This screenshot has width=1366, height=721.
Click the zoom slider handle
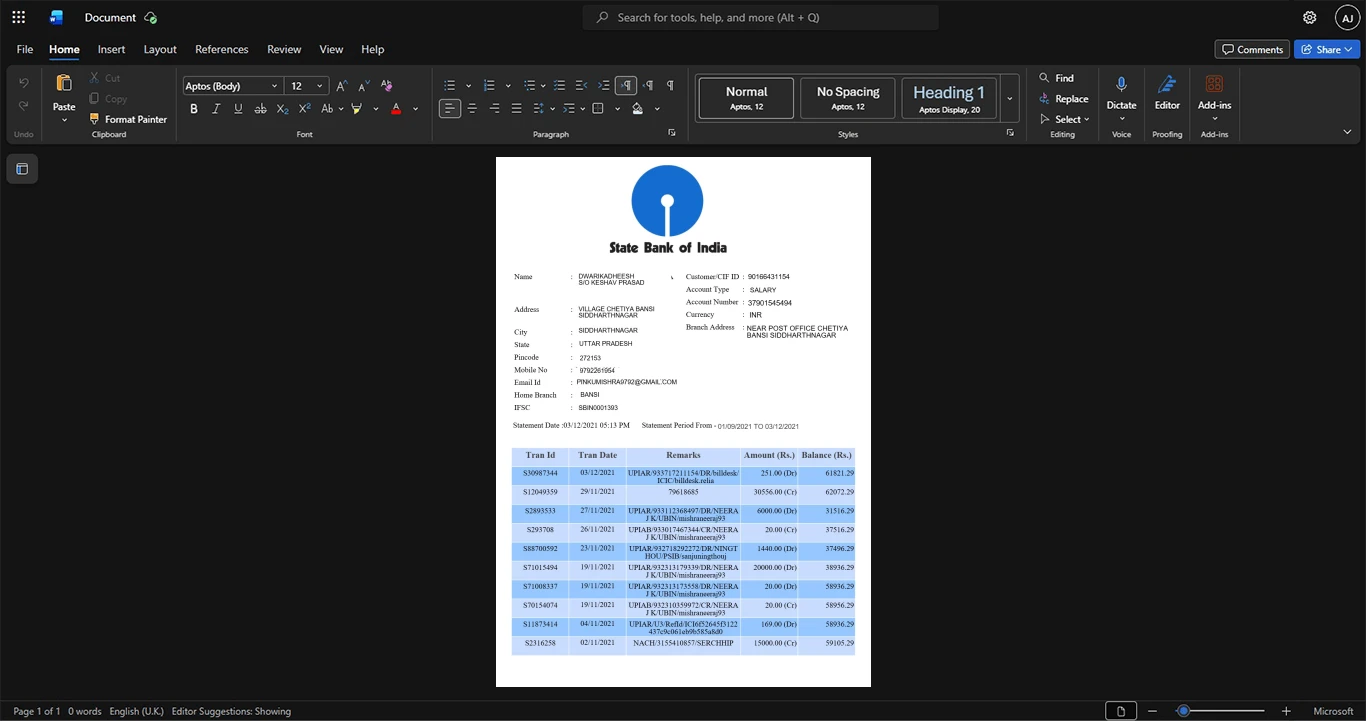(x=1183, y=711)
